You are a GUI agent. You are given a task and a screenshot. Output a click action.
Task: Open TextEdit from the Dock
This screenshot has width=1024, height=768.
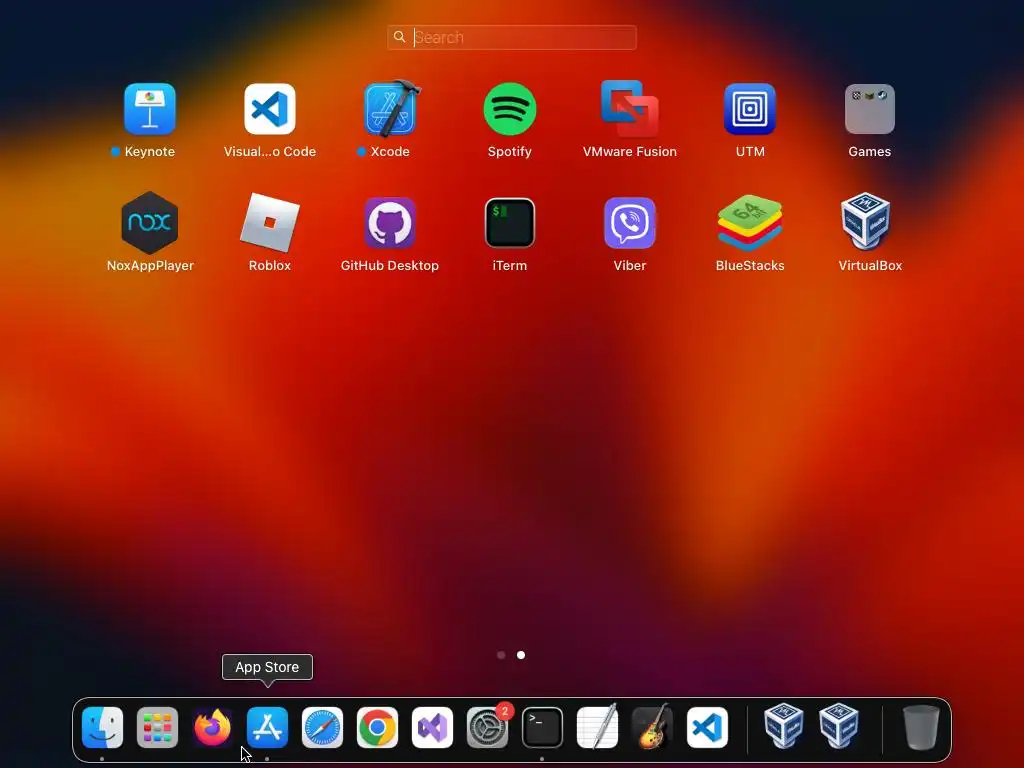[x=598, y=727]
